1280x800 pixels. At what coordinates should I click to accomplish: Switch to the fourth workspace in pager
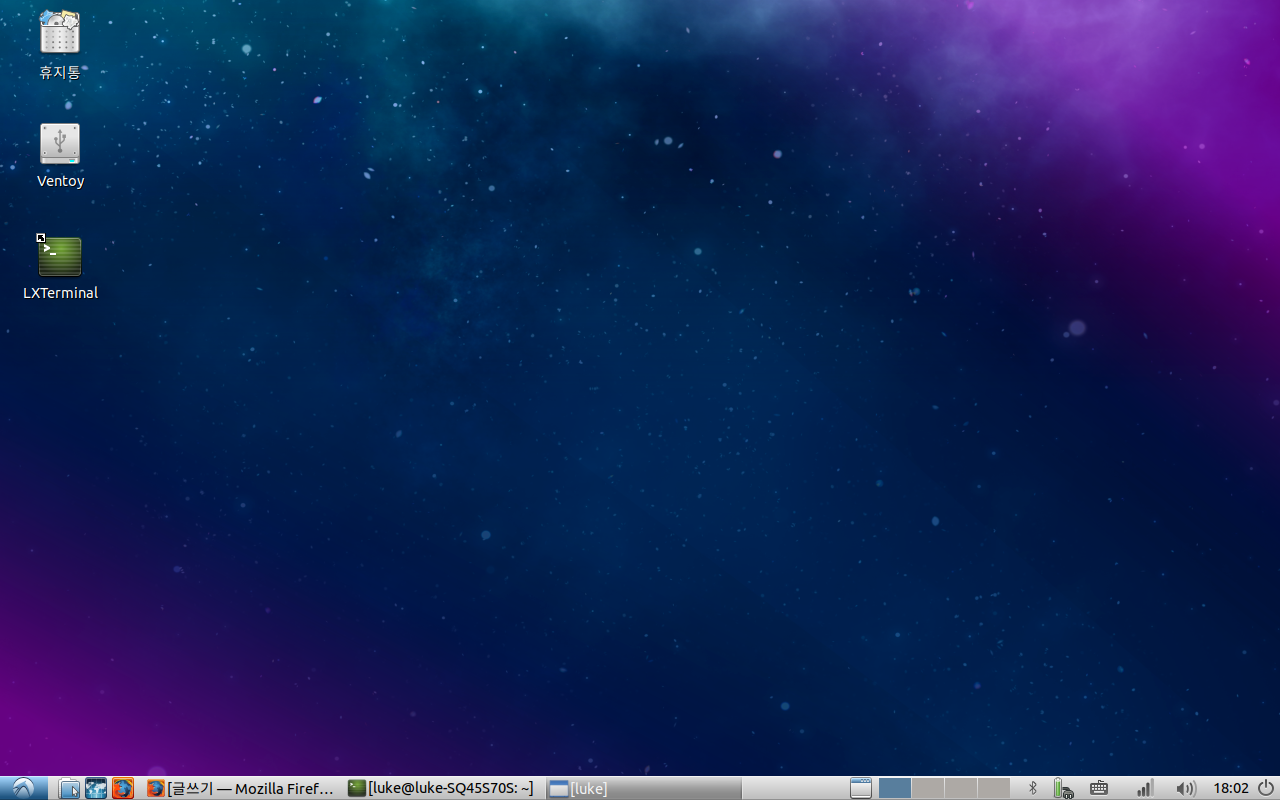[993, 788]
